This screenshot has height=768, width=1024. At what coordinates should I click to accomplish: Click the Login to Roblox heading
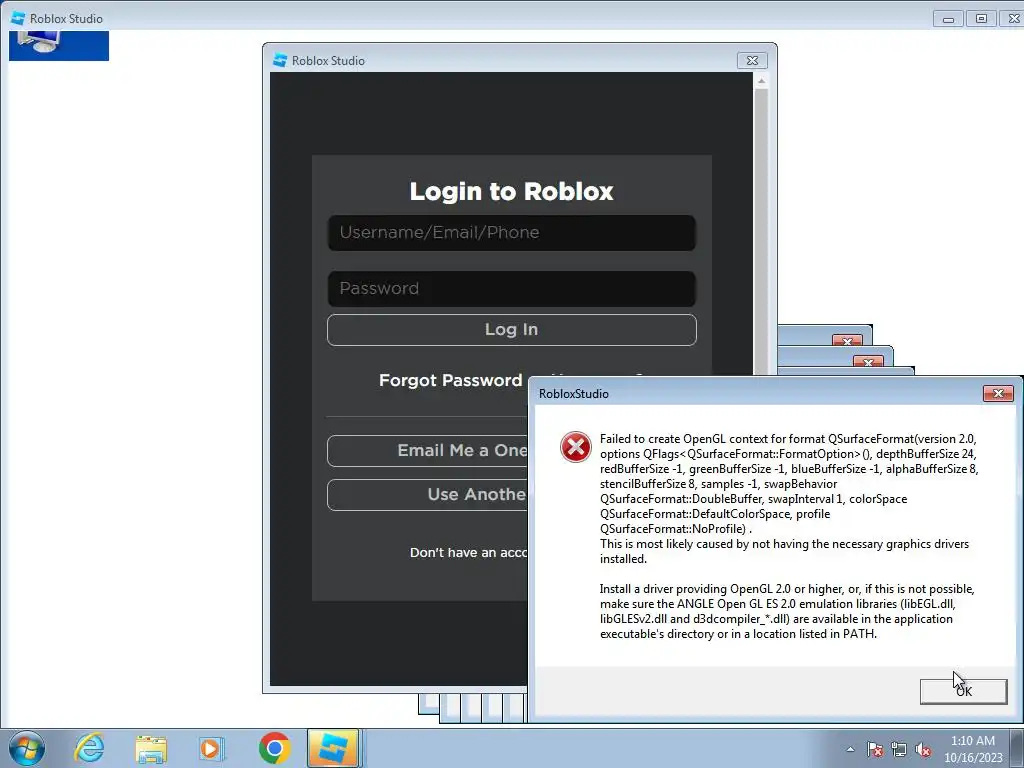[x=511, y=191]
